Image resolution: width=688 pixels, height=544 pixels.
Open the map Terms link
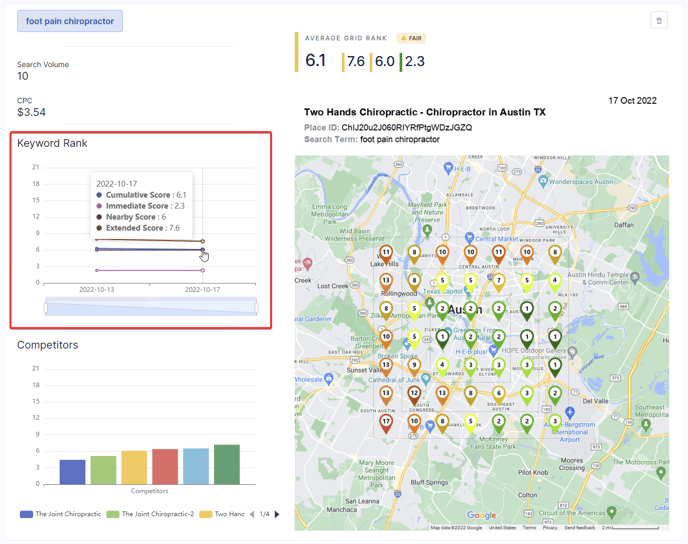point(529,527)
